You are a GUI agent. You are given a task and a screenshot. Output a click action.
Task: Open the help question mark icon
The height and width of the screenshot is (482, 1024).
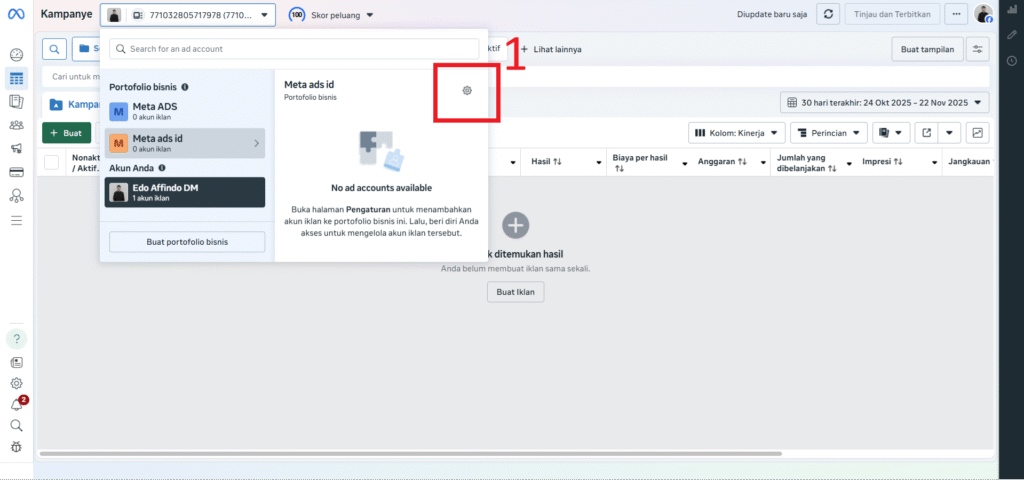click(16, 339)
